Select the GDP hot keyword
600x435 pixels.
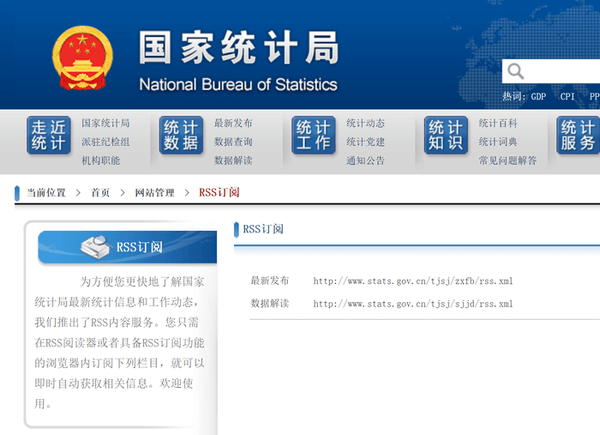(x=538, y=96)
